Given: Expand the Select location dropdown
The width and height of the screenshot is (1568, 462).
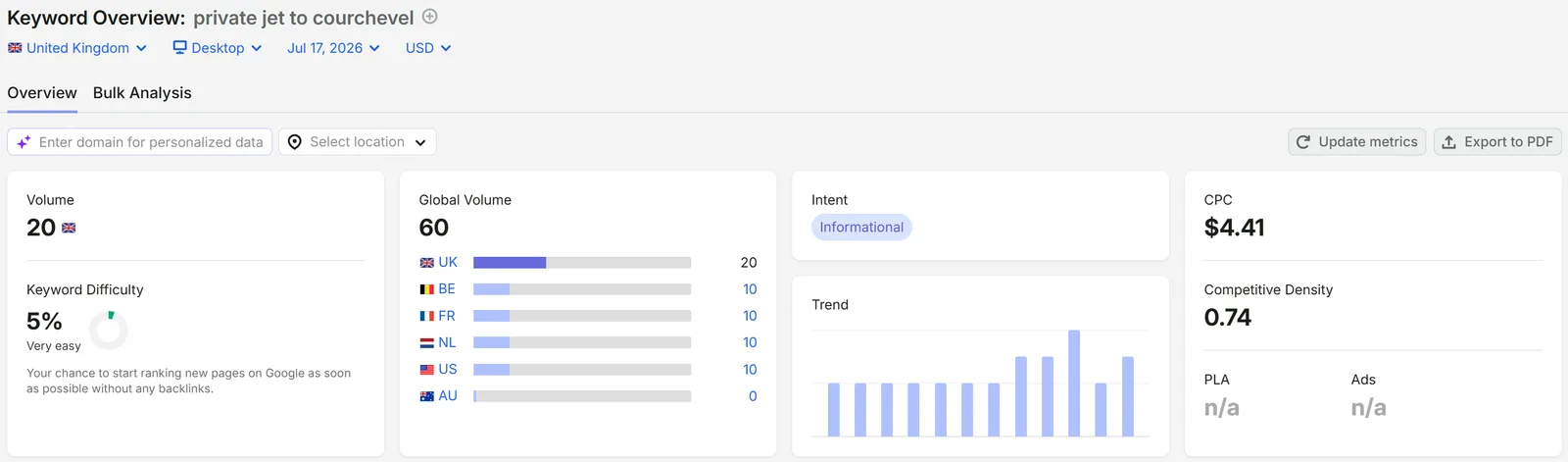Looking at the screenshot, I should [358, 142].
